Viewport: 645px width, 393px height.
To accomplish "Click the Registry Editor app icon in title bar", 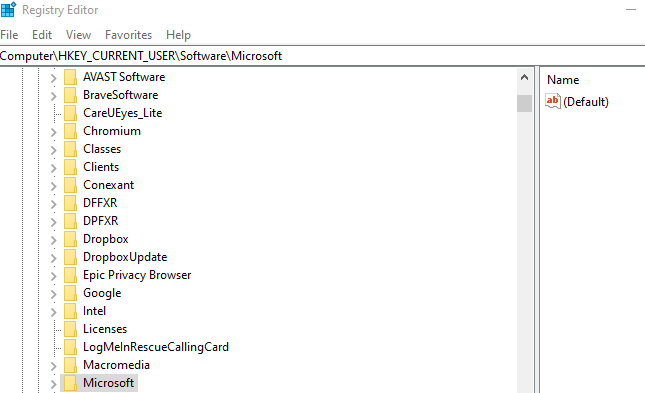I will (8, 9).
